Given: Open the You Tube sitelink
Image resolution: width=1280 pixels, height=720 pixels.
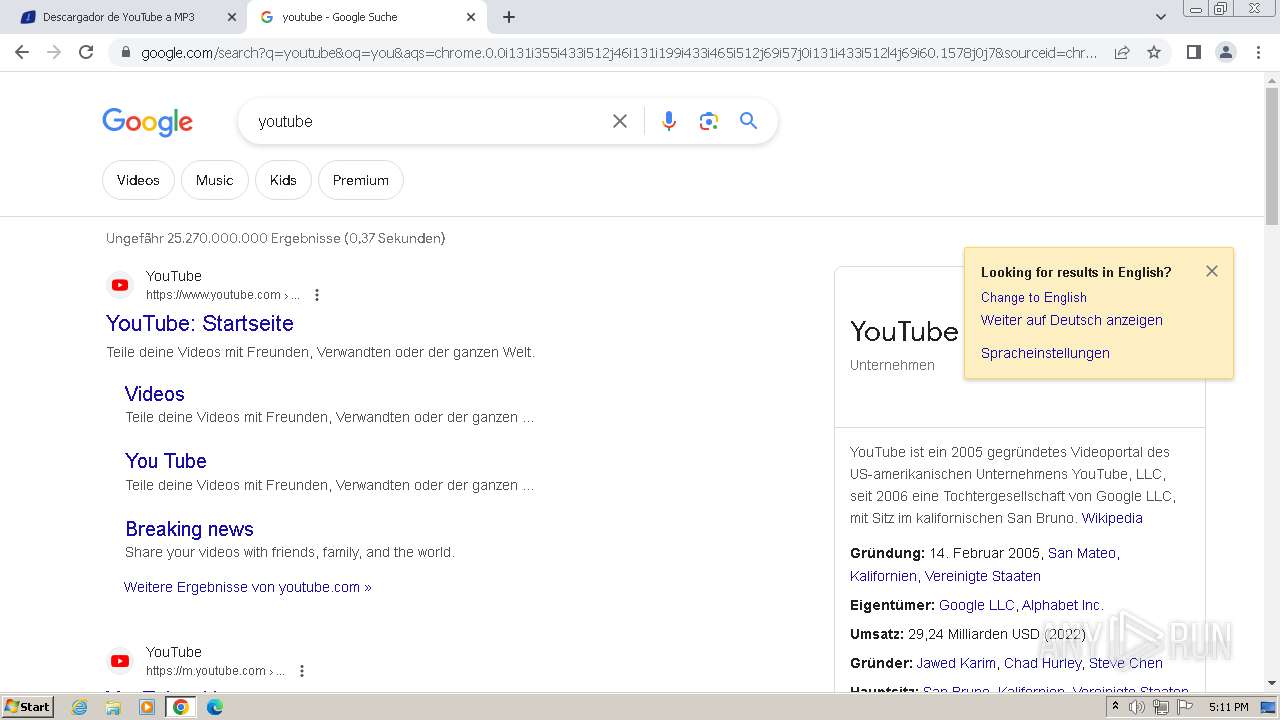Looking at the screenshot, I should [x=166, y=461].
